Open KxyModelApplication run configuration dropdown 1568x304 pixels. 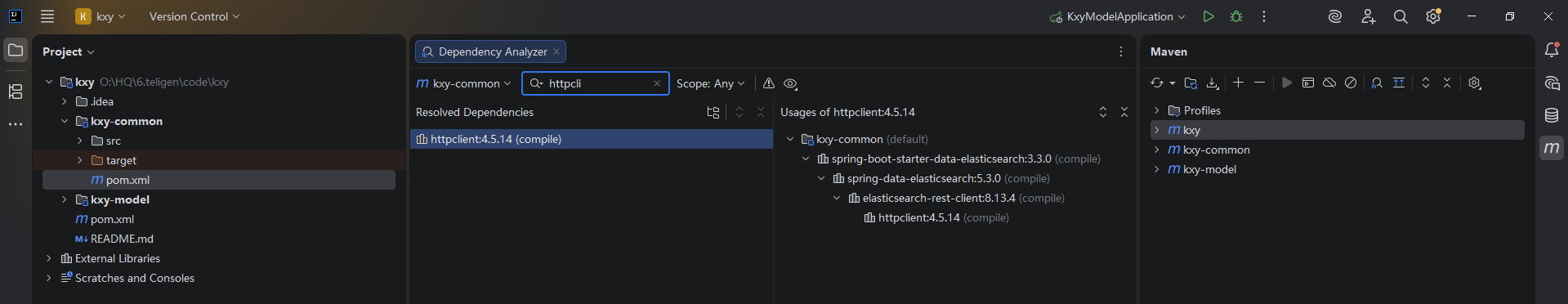pos(1117,16)
